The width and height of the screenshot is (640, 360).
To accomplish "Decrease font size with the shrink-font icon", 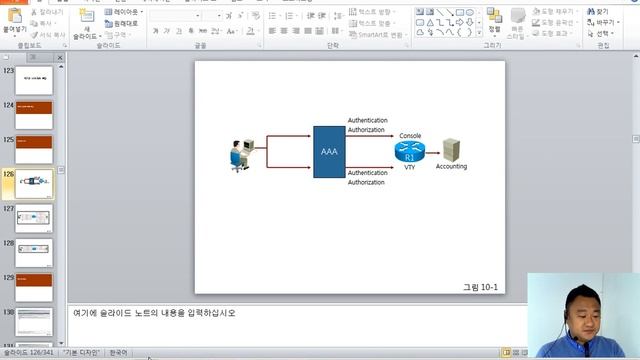I will [x=240, y=16].
